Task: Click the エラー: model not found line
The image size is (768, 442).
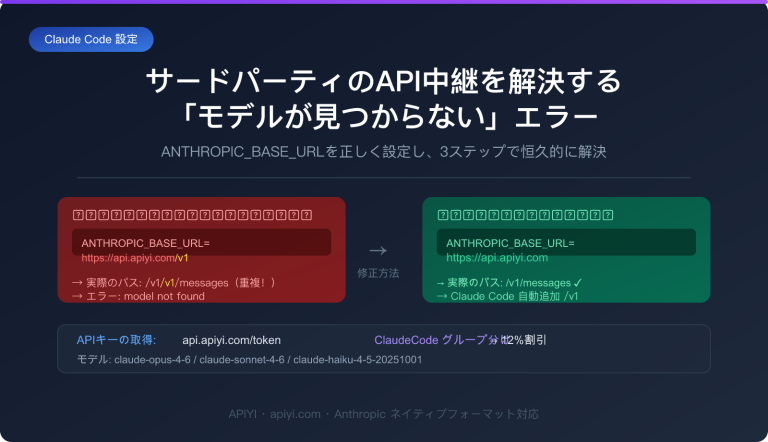Action: pyautogui.click(x=138, y=296)
